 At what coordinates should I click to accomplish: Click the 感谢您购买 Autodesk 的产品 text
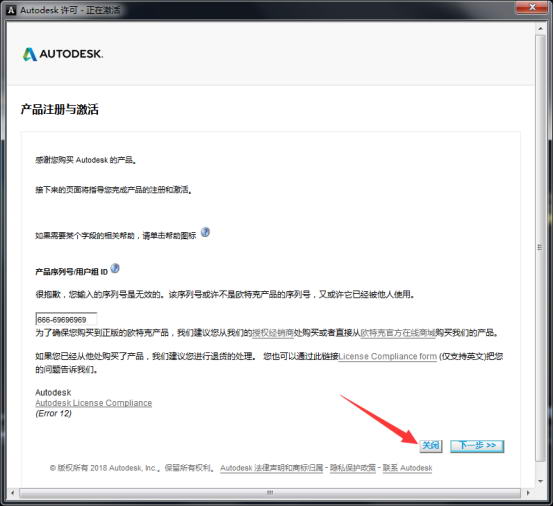[x=86, y=160]
